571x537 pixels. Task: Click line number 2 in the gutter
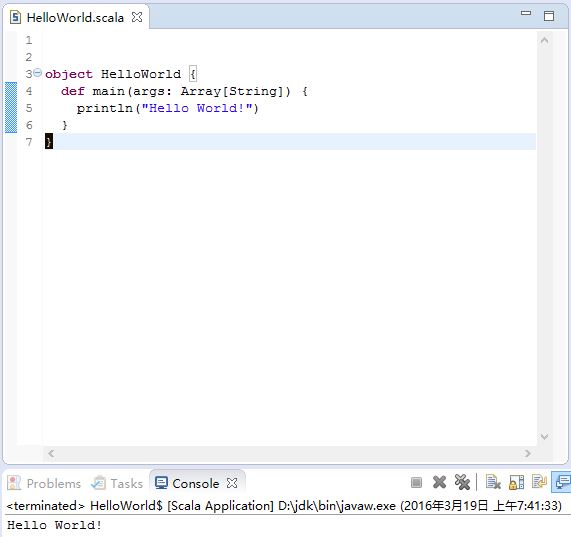29,57
